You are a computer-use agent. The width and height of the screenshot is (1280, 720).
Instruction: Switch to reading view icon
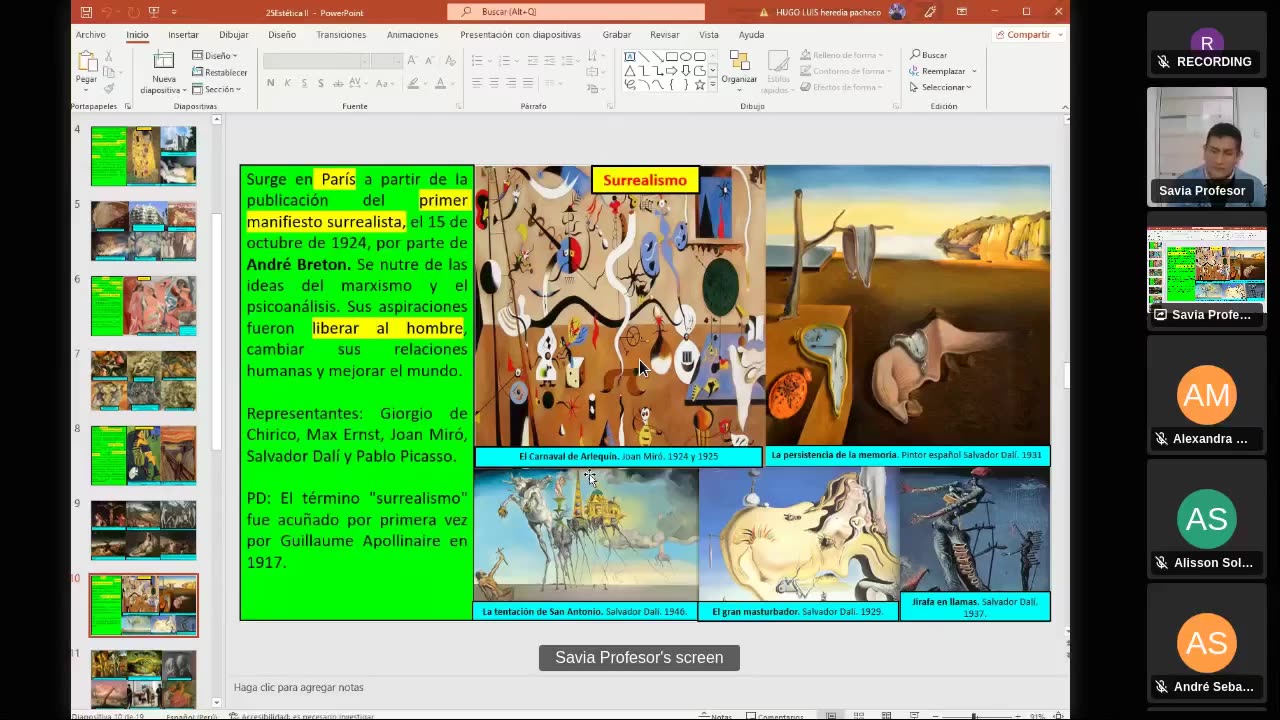pyautogui.click(x=887, y=716)
